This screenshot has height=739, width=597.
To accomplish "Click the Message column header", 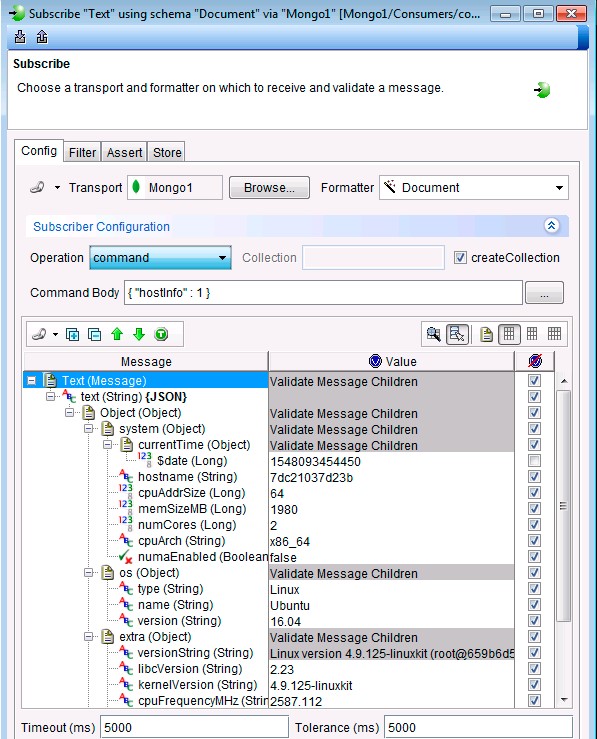I will (x=146, y=361).
